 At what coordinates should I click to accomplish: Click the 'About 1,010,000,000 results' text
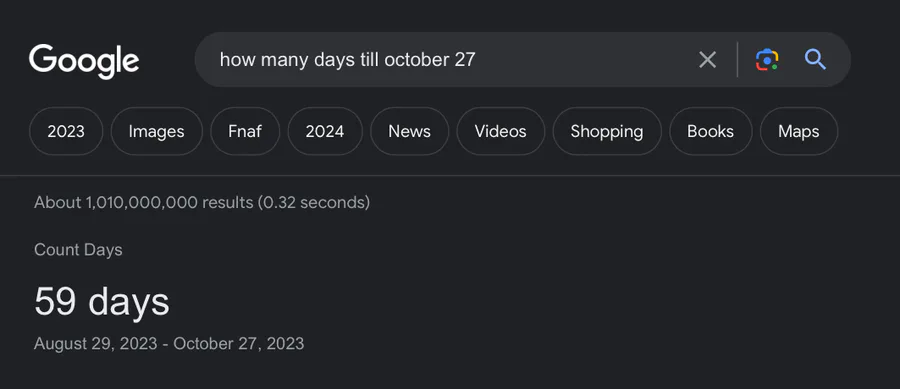point(143,203)
